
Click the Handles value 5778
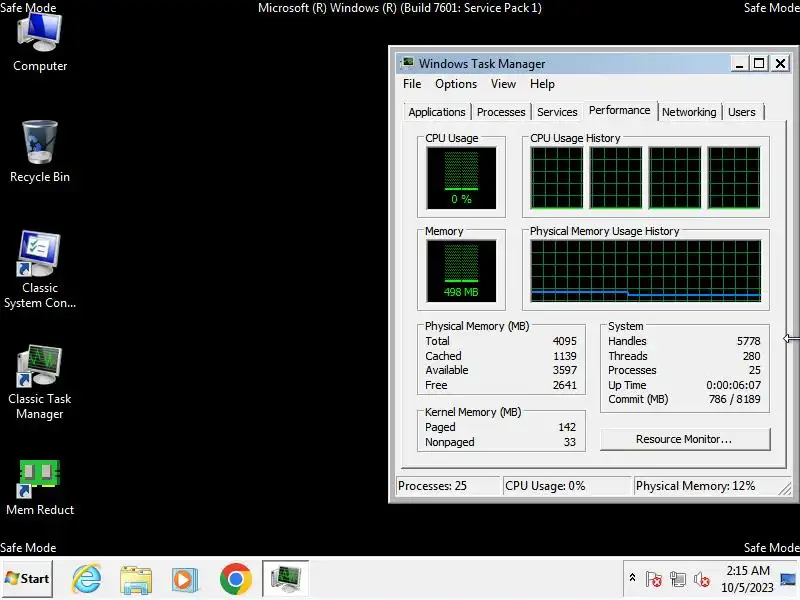748,341
